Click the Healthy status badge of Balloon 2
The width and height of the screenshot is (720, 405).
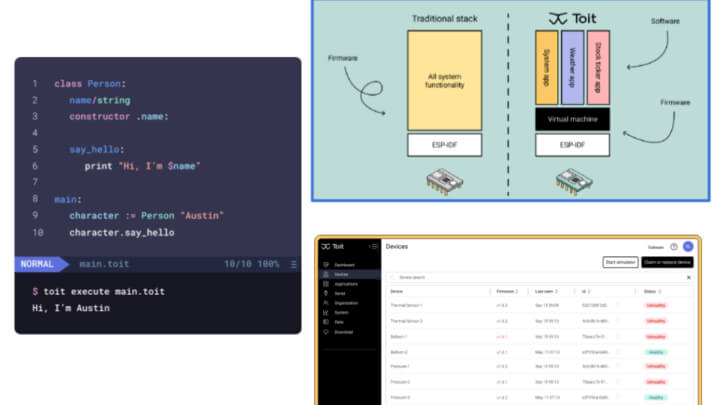(656, 352)
